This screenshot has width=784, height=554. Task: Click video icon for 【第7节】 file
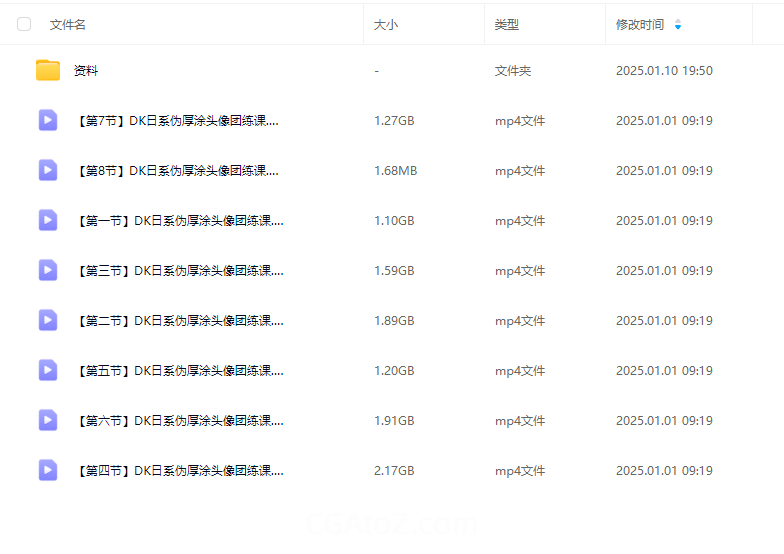[x=48, y=120]
